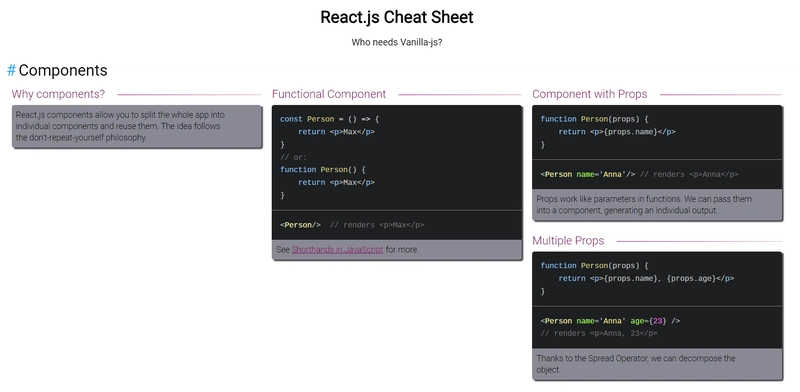
Task: Select the return line containing {props.age}
Action: point(646,278)
